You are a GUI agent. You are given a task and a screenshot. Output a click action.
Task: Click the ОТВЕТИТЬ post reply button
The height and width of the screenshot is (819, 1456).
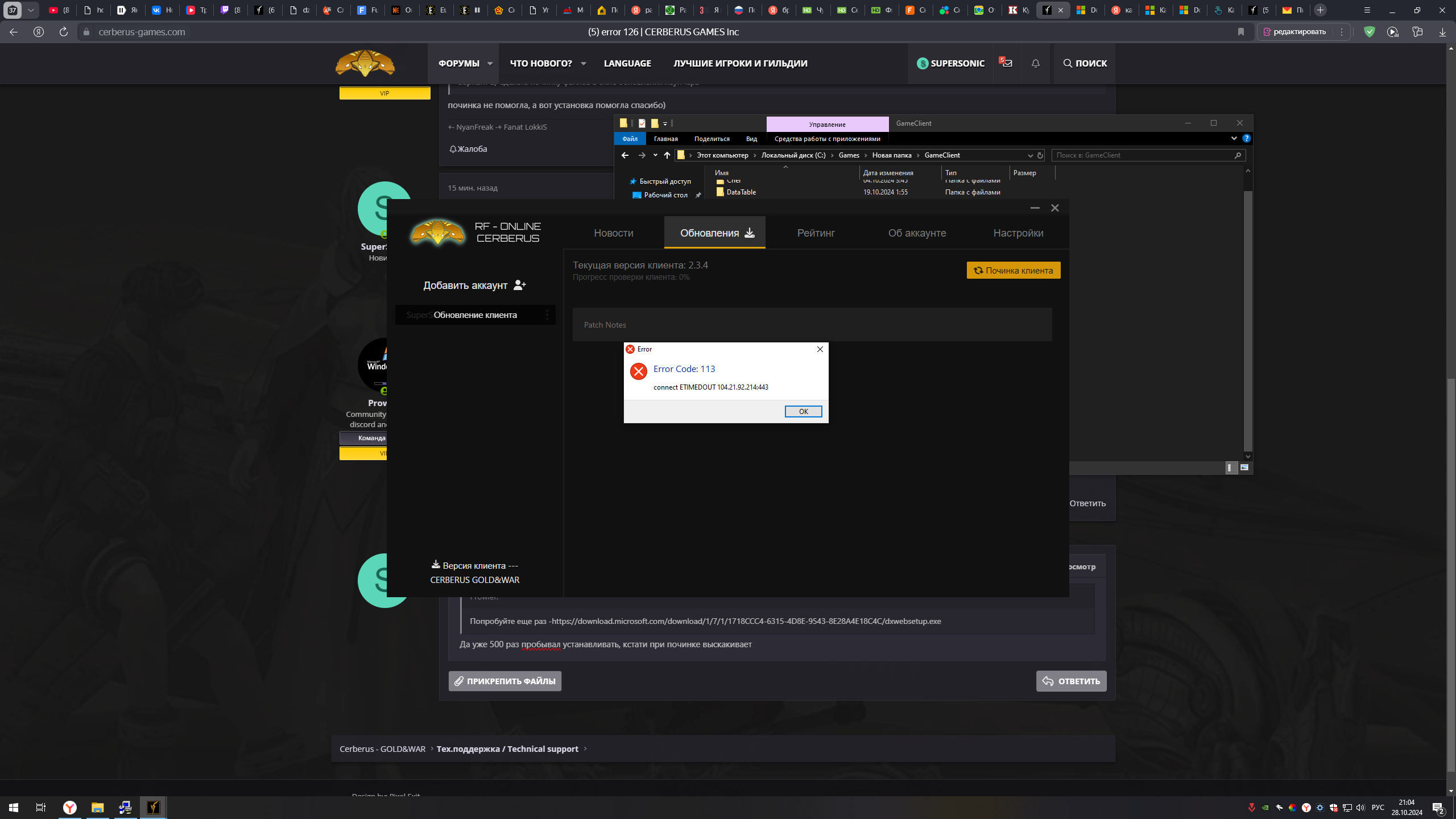point(1071,681)
